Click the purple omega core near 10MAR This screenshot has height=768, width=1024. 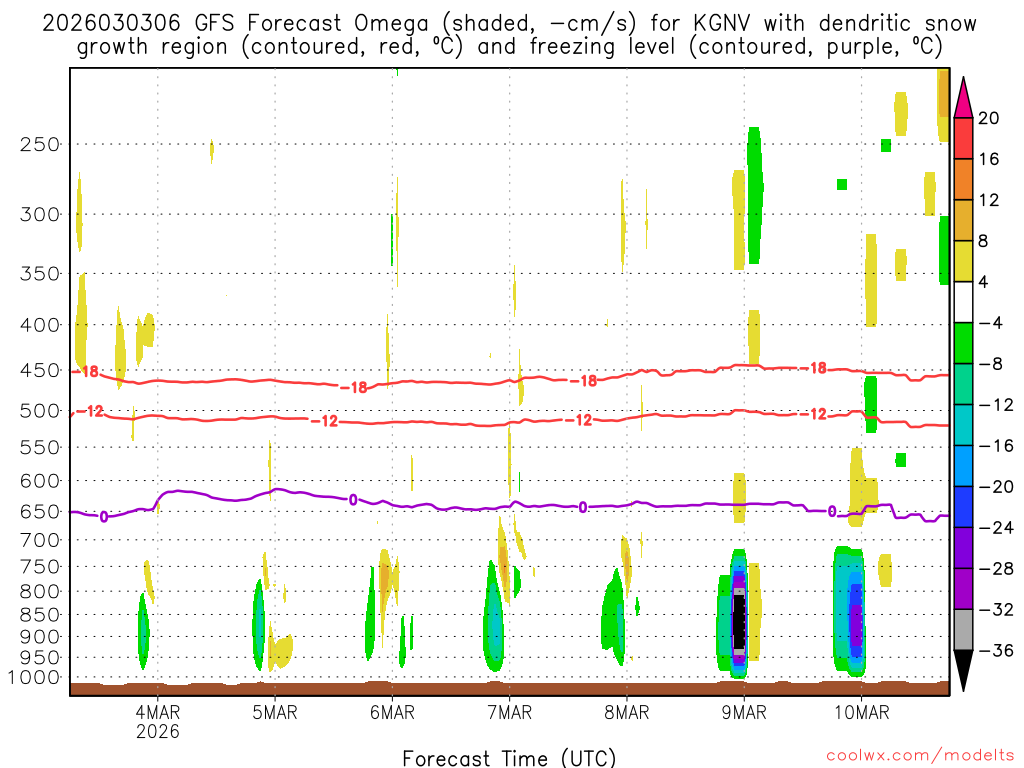(x=856, y=620)
